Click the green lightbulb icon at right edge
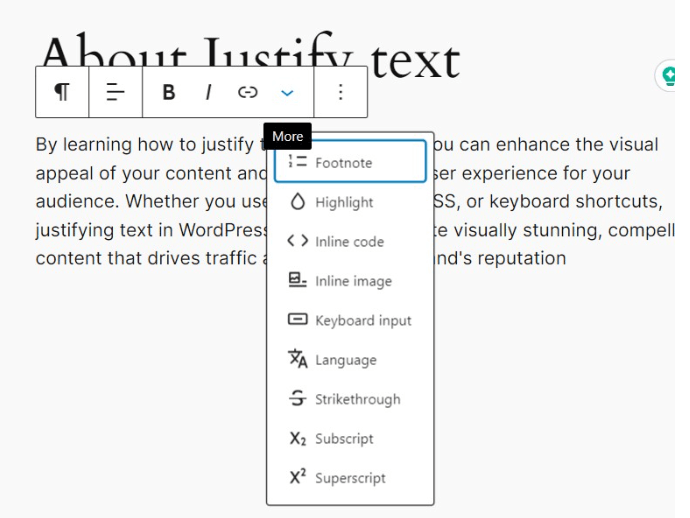Screen dimensions: 690x518 pyautogui.click(x=668, y=76)
